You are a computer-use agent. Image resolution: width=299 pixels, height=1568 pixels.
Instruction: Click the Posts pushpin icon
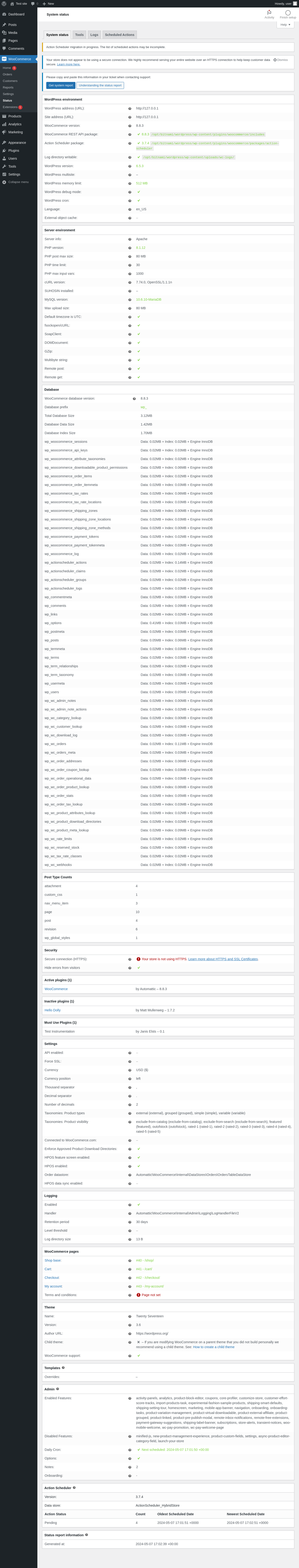tap(4, 25)
